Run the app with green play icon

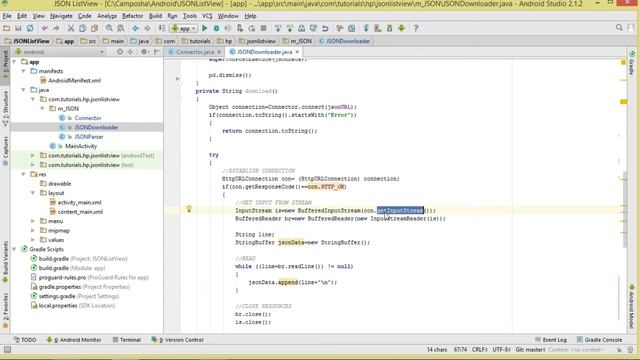pyautogui.click(x=204, y=28)
